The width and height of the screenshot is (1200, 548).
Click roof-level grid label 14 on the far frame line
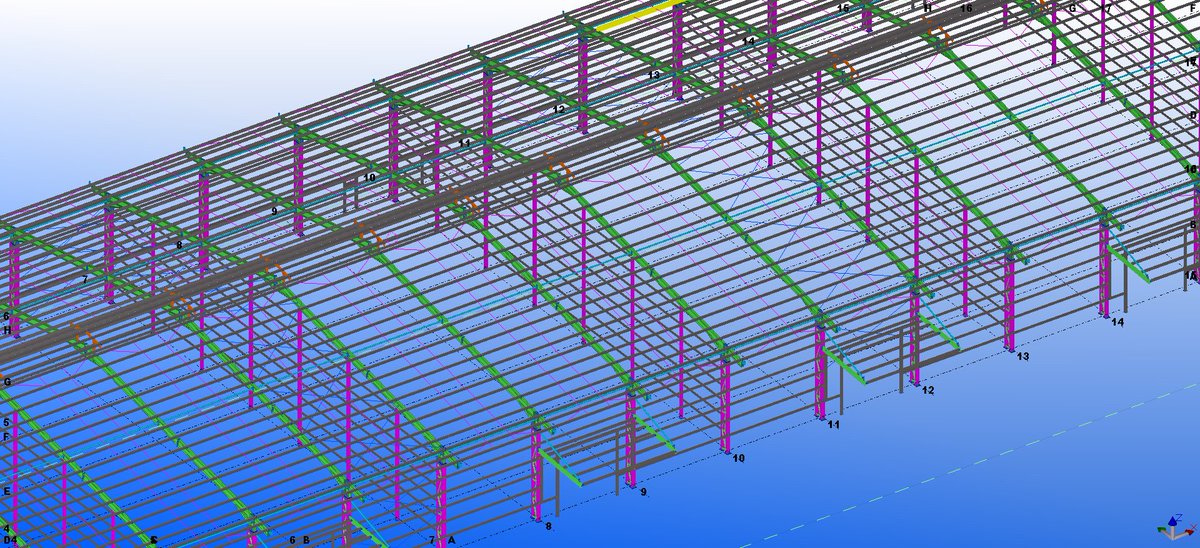[x=749, y=41]
